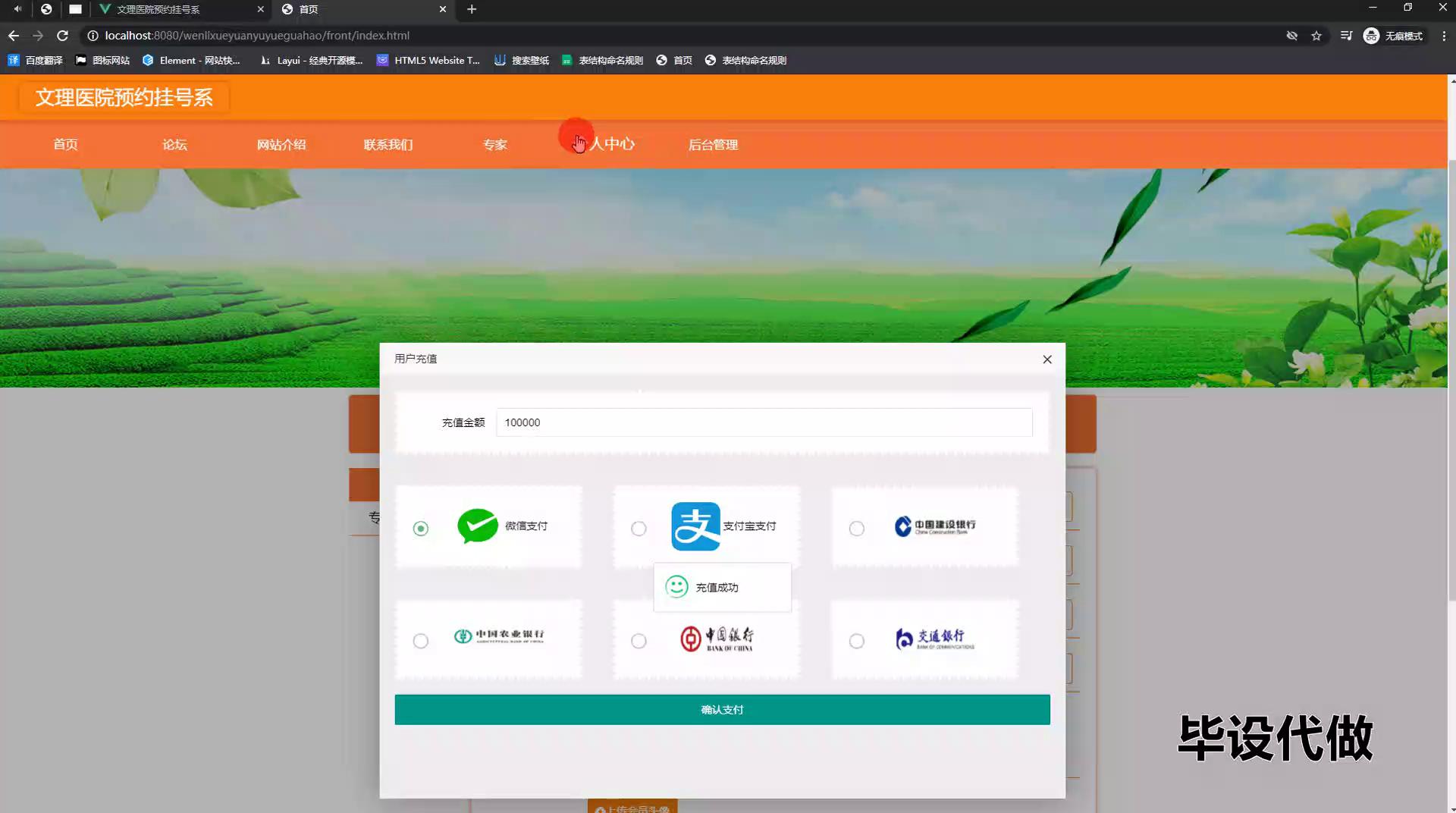Open the 后台管理 navigation item
Screen dimensions: 1456x813
(x=713, y=144)
